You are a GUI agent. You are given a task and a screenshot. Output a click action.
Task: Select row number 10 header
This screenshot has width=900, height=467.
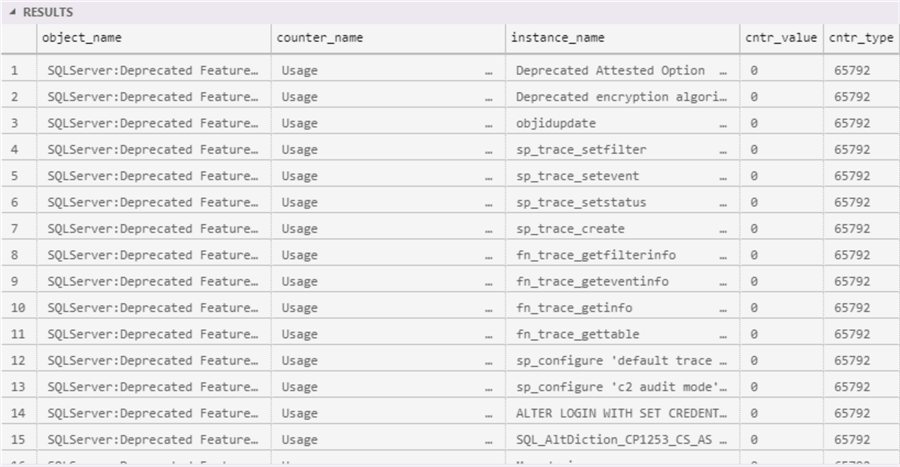pos(19,308)
